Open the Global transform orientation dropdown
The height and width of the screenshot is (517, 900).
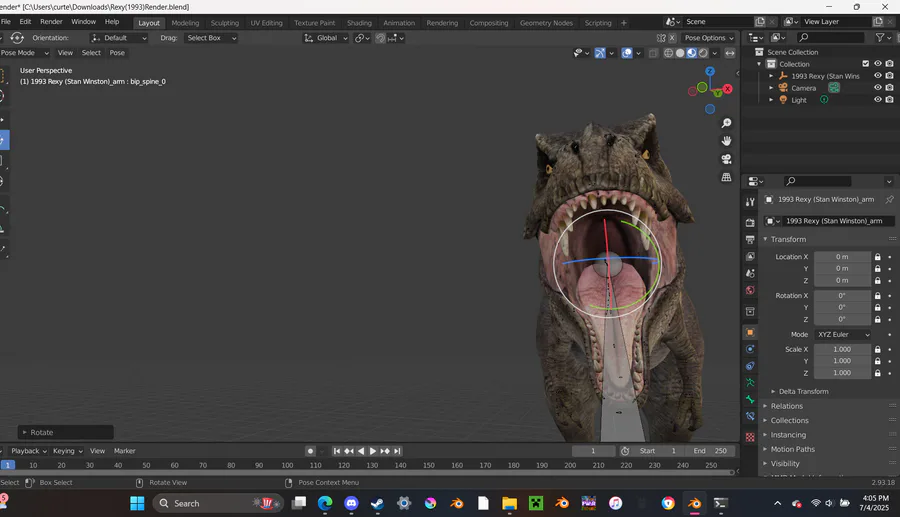point(325,38)
